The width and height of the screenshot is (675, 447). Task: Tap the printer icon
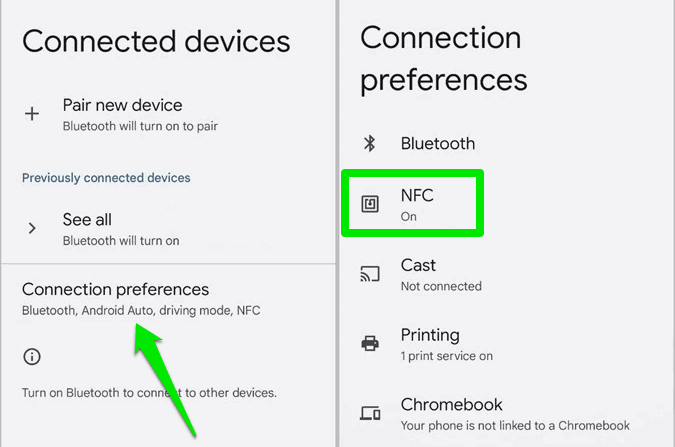pos(370,344)
